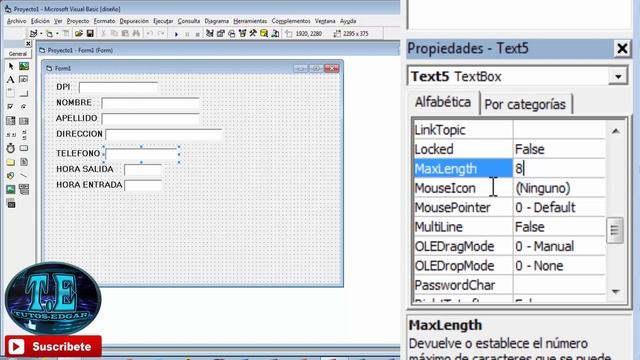This screenshot has height=360, width=640.
Task: Close the Propiedades - Text5 panel
Action: coord(622,49)
